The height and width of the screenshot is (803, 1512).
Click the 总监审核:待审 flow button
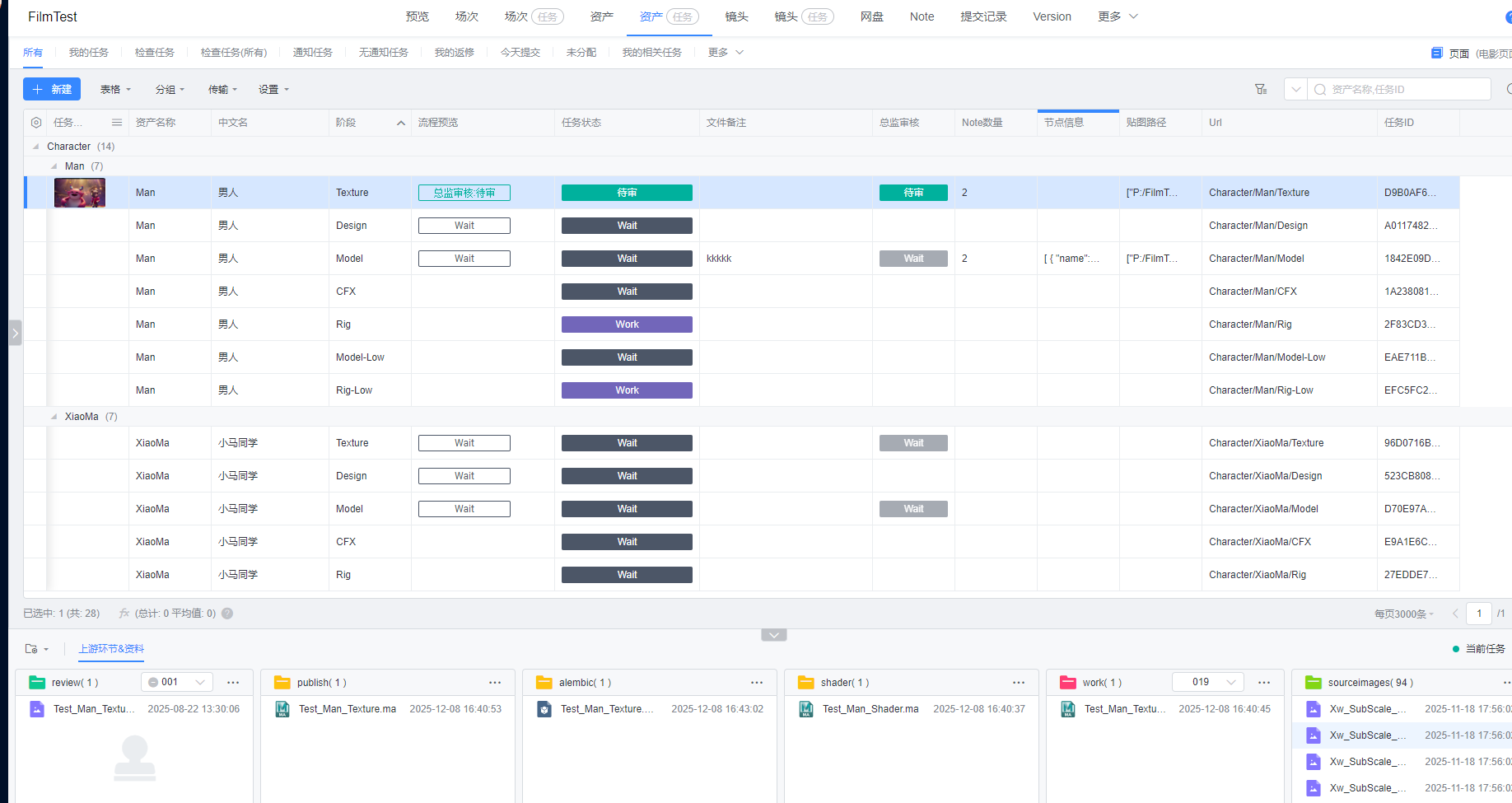tap(464, 193)
